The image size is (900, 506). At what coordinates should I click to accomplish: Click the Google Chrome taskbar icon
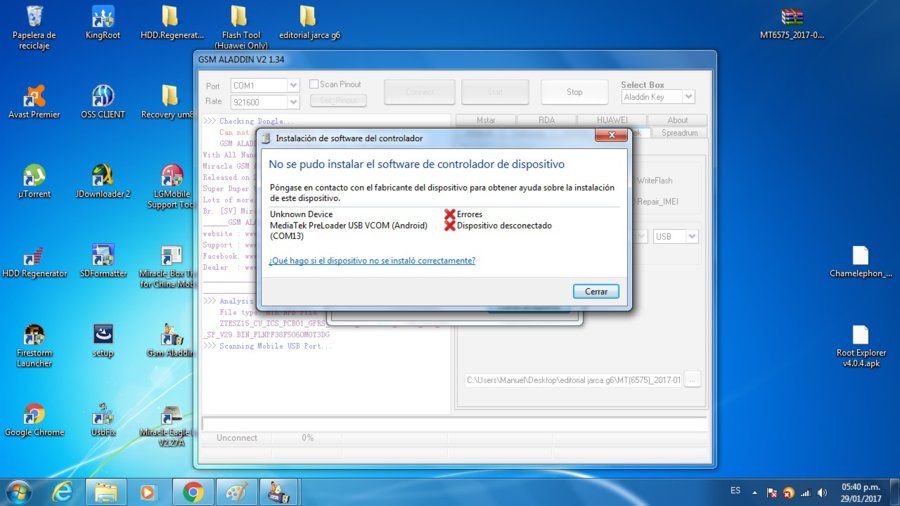pos(193,492)
